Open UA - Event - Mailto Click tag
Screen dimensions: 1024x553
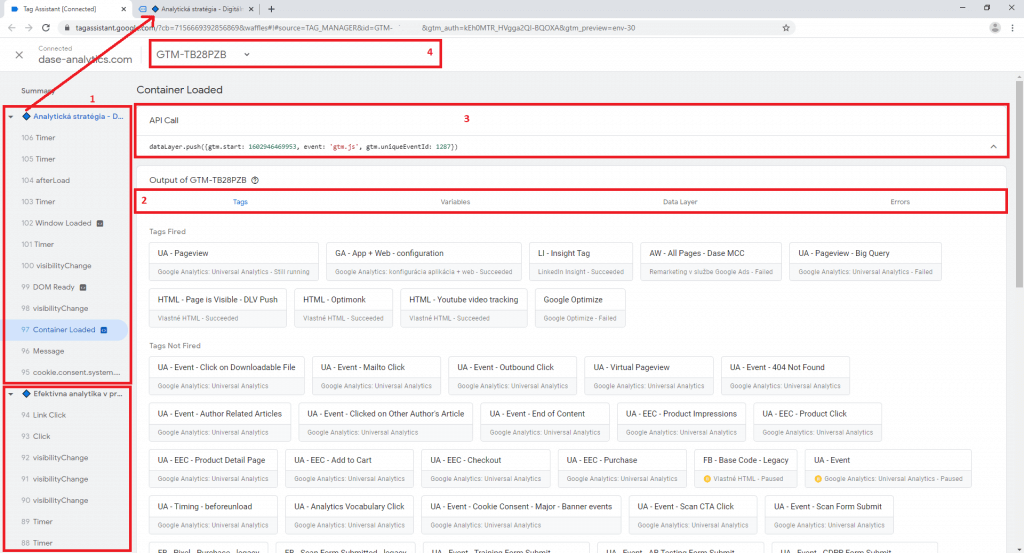376,376
